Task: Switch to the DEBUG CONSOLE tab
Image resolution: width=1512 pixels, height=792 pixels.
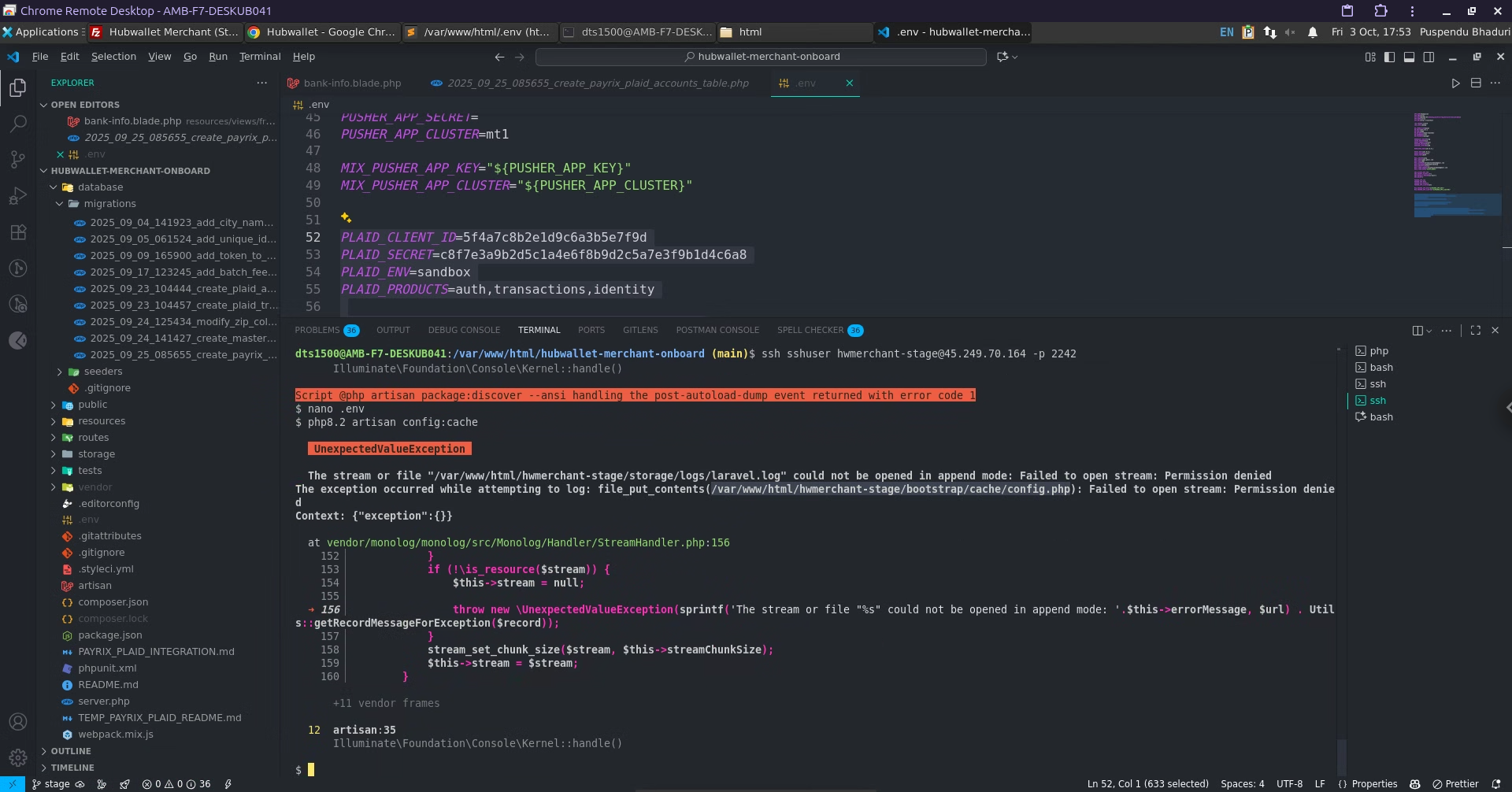Action: [464, 331]
